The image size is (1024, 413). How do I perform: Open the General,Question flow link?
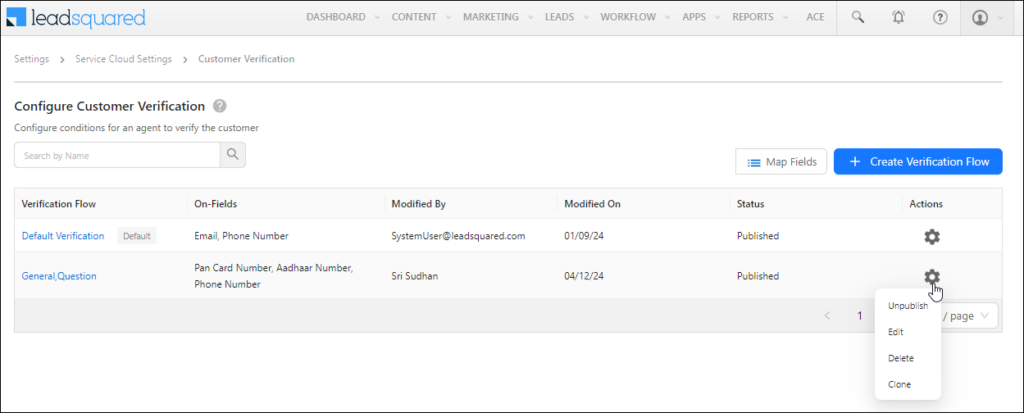[59, 276]
